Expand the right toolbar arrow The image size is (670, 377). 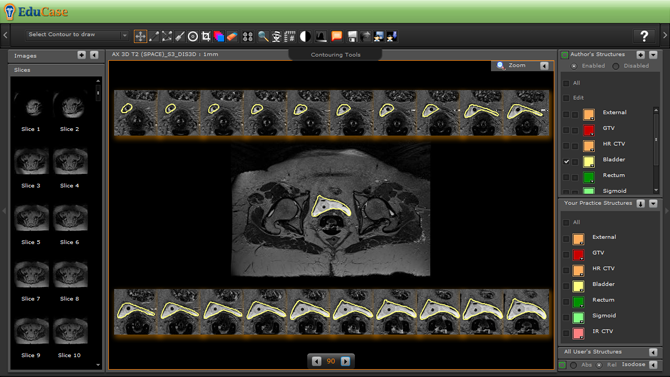click(x=665, y=35)
